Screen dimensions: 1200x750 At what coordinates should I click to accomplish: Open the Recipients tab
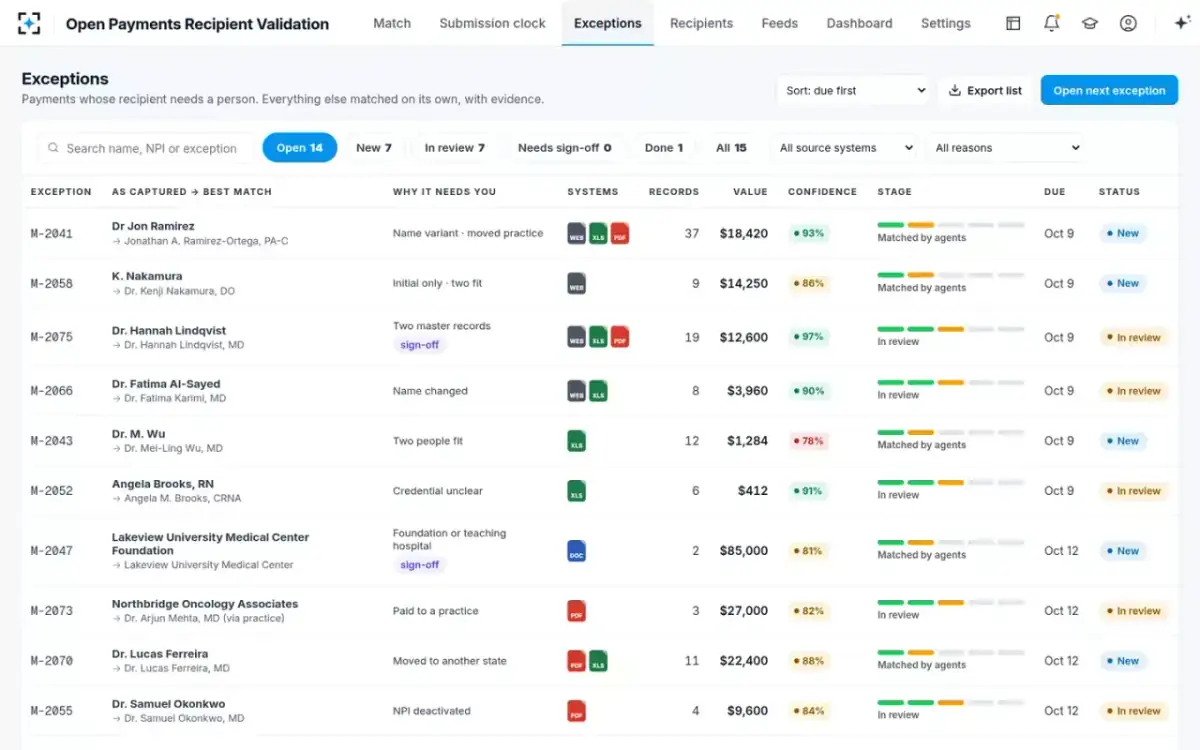pyautogui.click(x=701, y=23)
